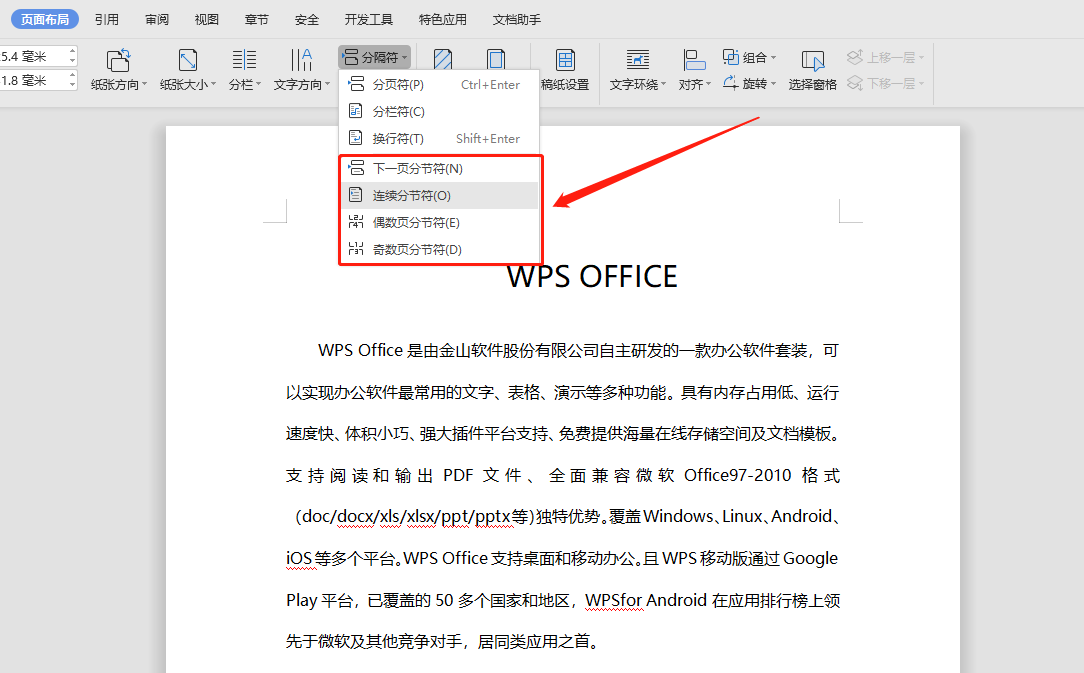Switch to the 视图 view tab
This screenshot has width=1084, height=673.
pos(207,19)
